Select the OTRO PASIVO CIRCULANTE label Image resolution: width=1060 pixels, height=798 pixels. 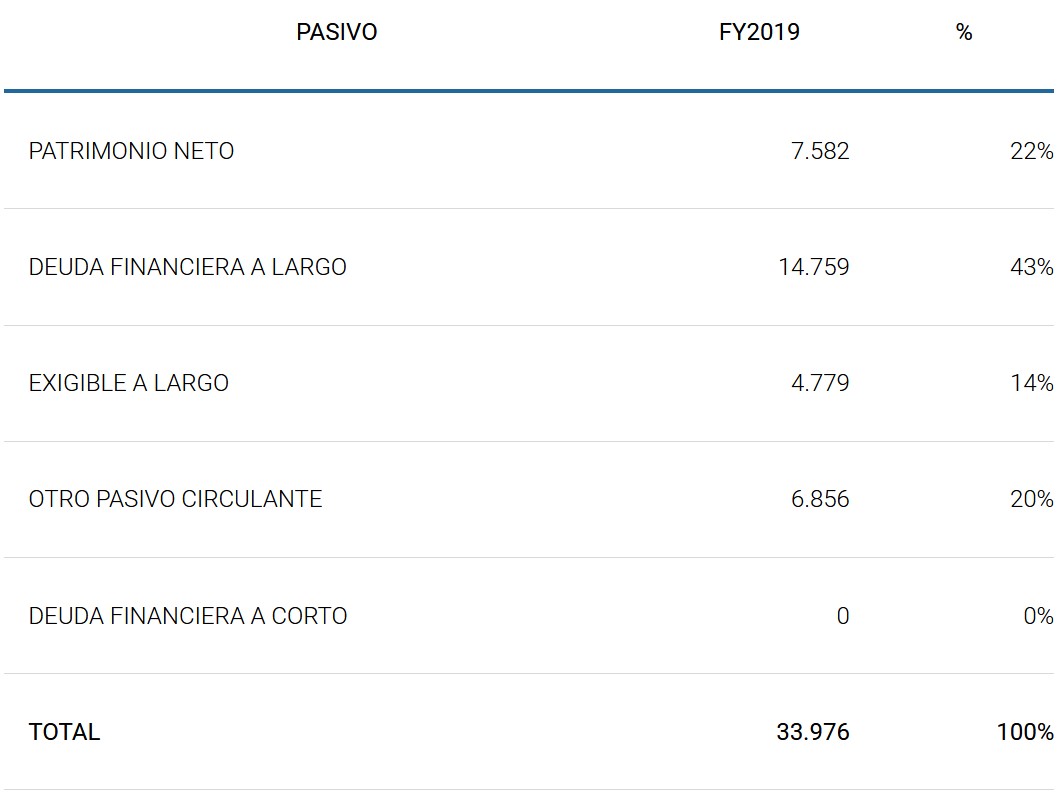(x=175, y=499)
